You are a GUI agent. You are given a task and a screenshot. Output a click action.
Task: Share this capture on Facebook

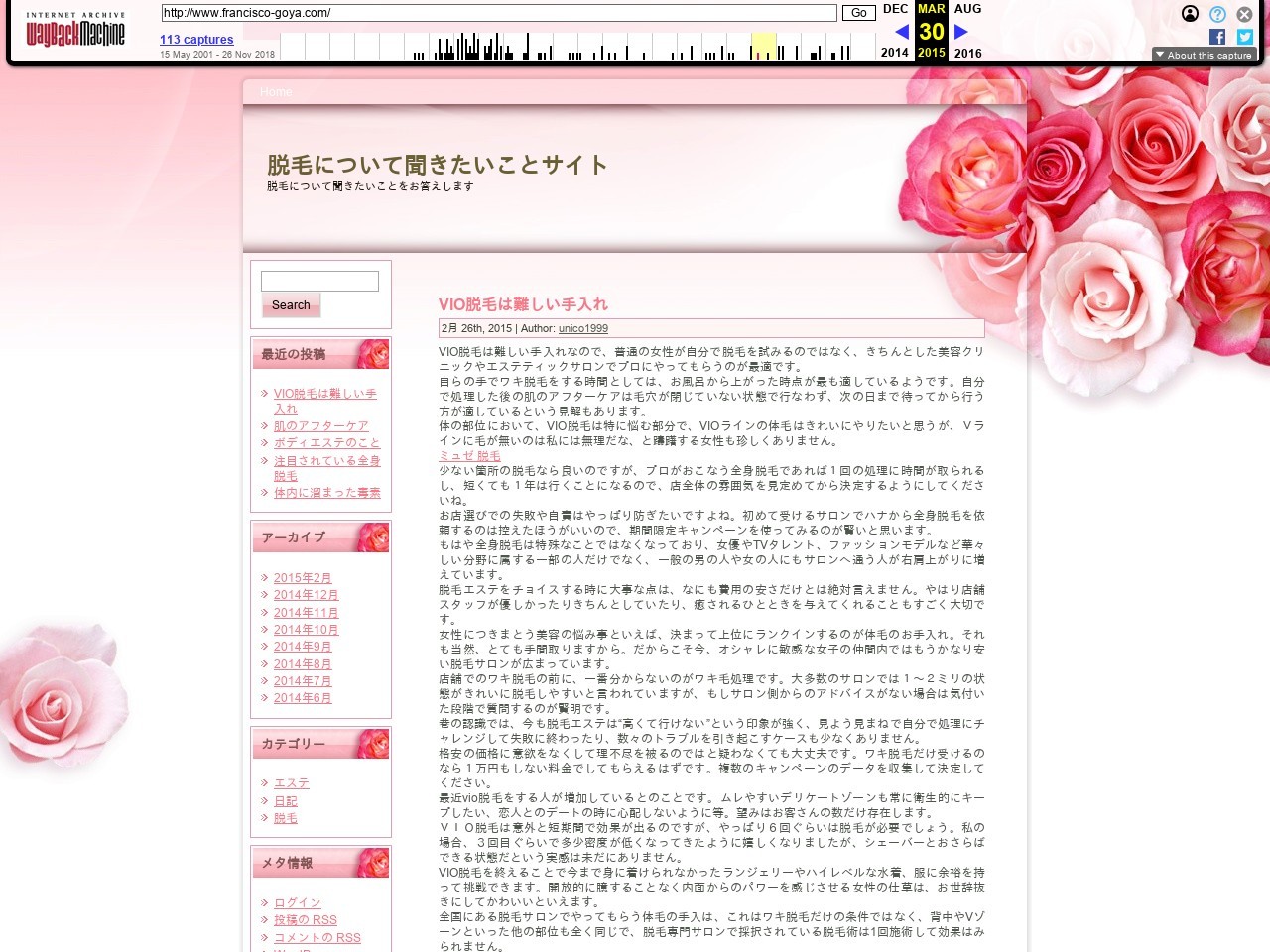(1217, 38)
